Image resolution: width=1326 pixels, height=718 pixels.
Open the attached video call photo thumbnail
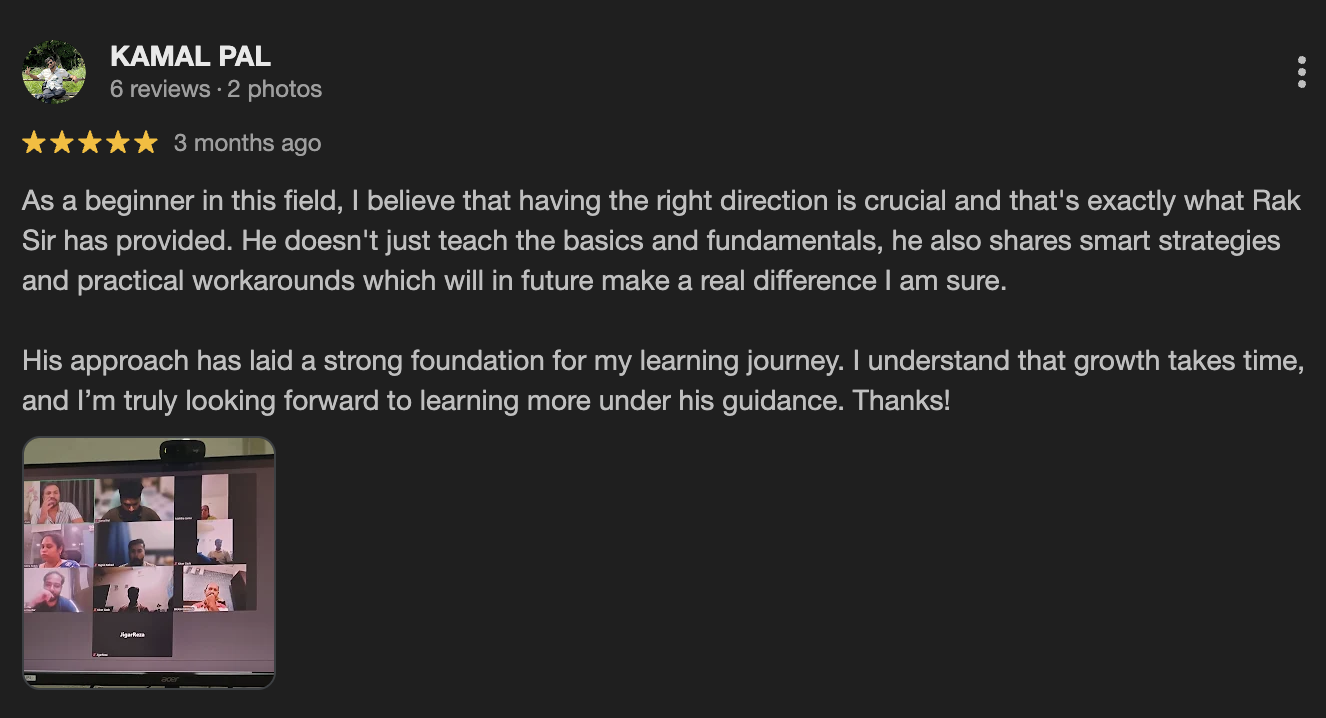[x=148, y=562]
